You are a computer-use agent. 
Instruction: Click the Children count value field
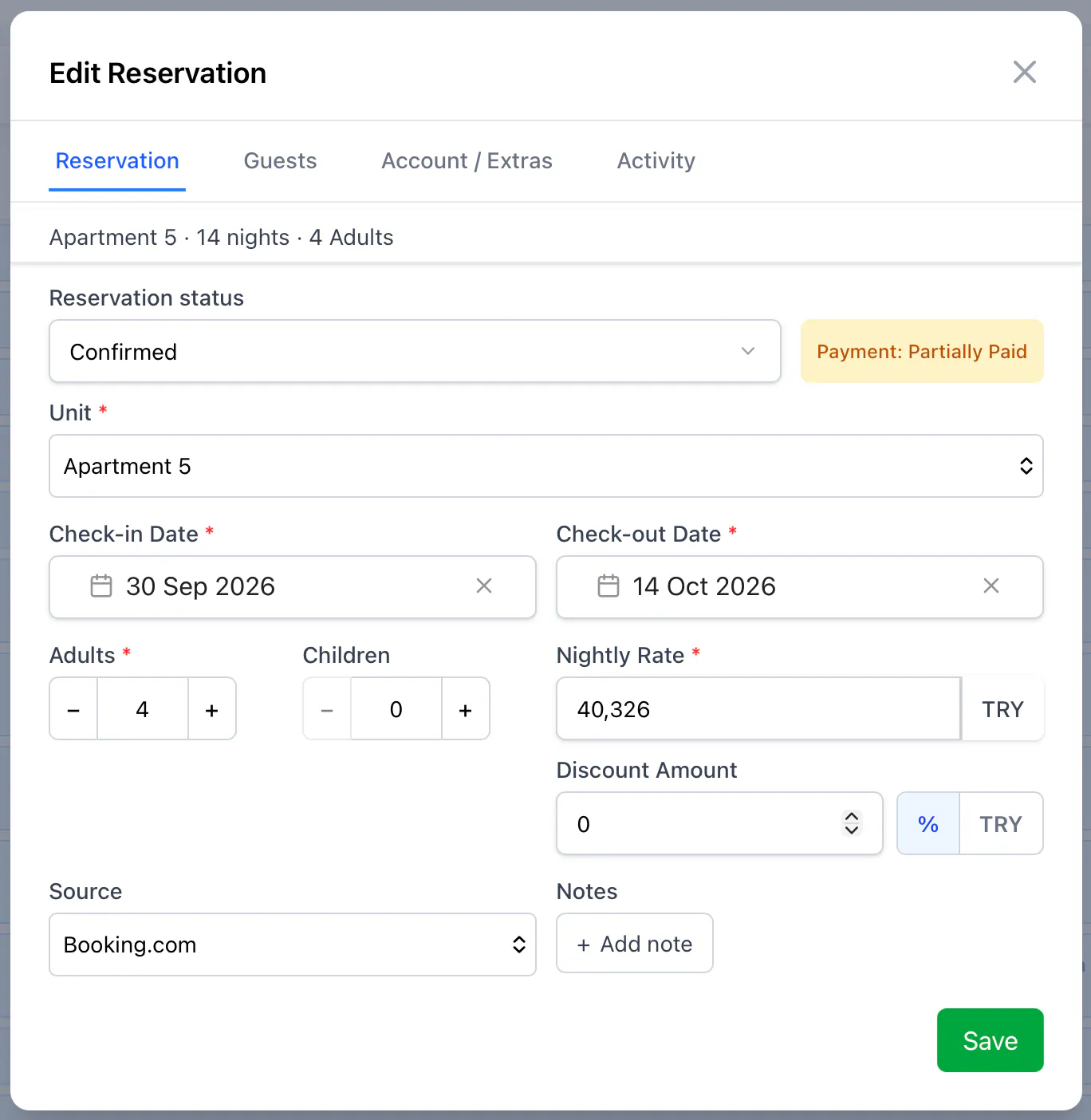tap(396, 709)
